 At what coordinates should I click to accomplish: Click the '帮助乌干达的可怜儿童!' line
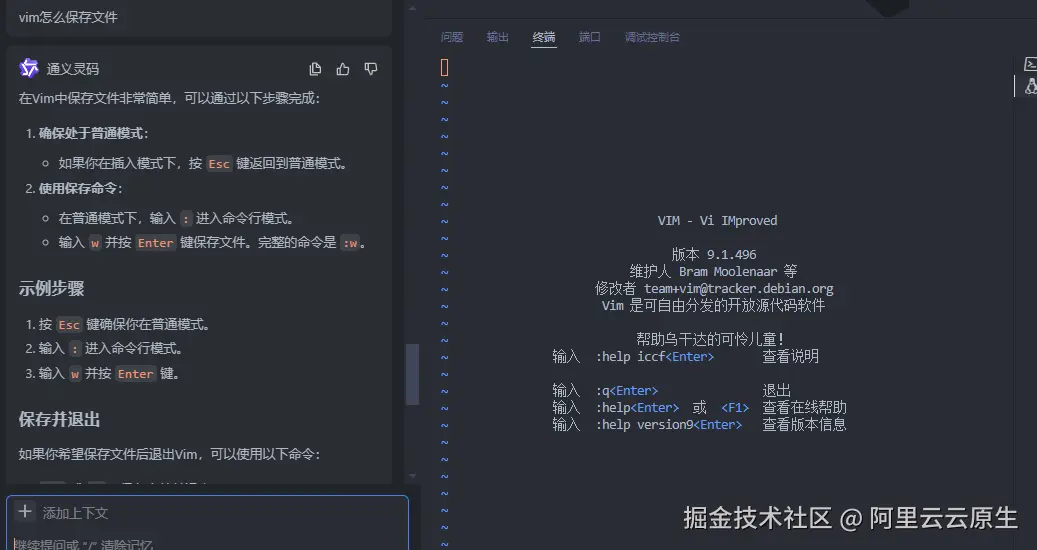pyautogui.click(x=710, y=339)
